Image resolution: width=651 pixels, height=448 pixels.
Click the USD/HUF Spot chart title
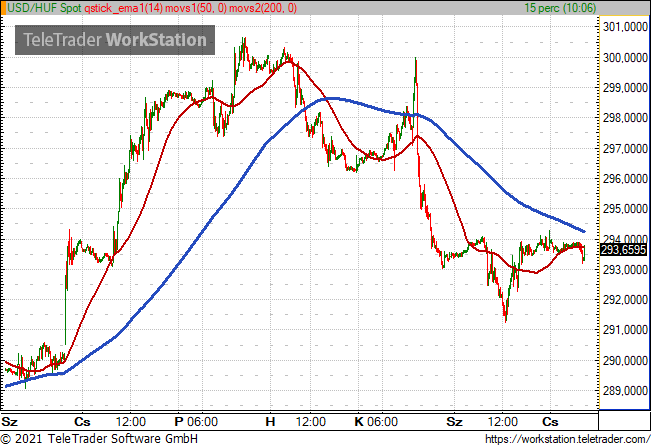[44, 8]
